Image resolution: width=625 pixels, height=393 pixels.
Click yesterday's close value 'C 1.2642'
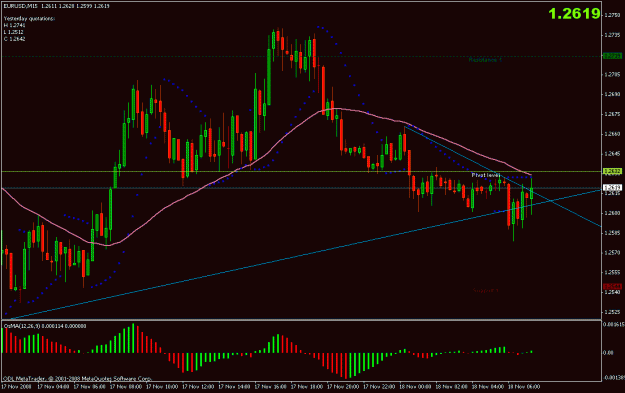(x=14, y=39)
